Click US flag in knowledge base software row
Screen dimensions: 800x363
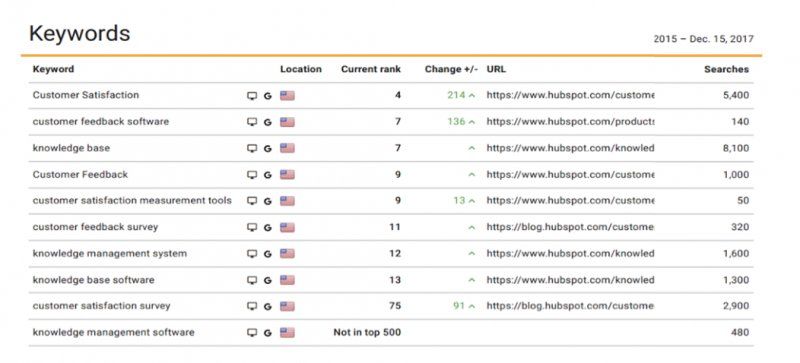tap(287, 280)
